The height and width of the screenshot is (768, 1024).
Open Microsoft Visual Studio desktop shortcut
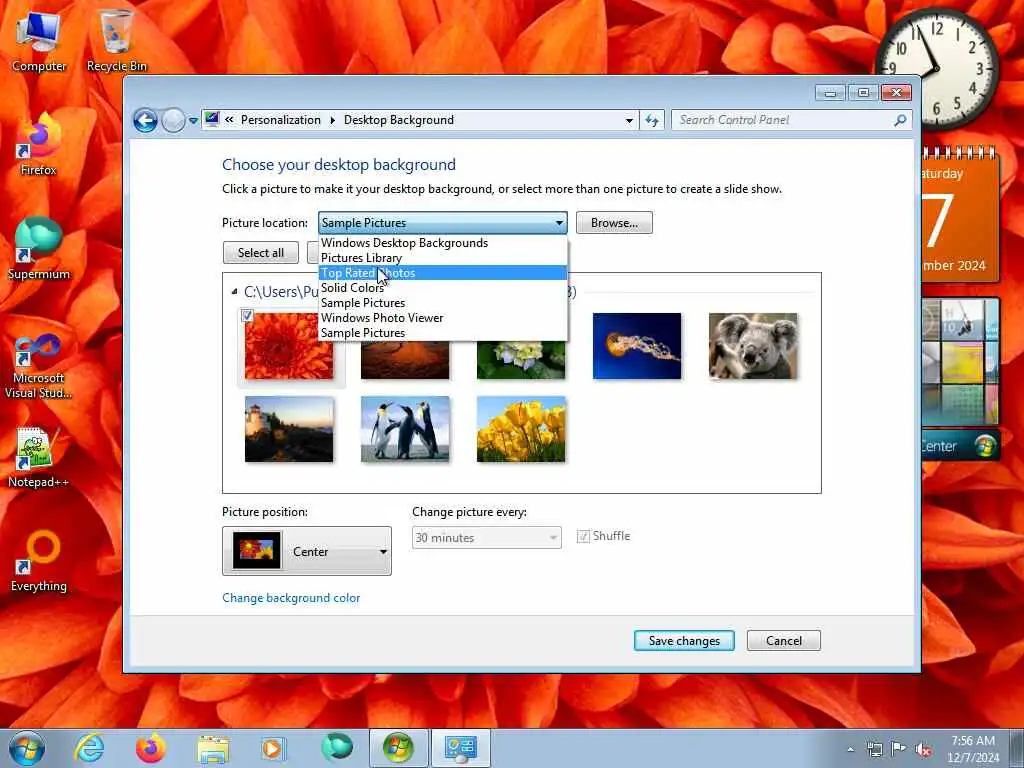(x=39, y=366)
